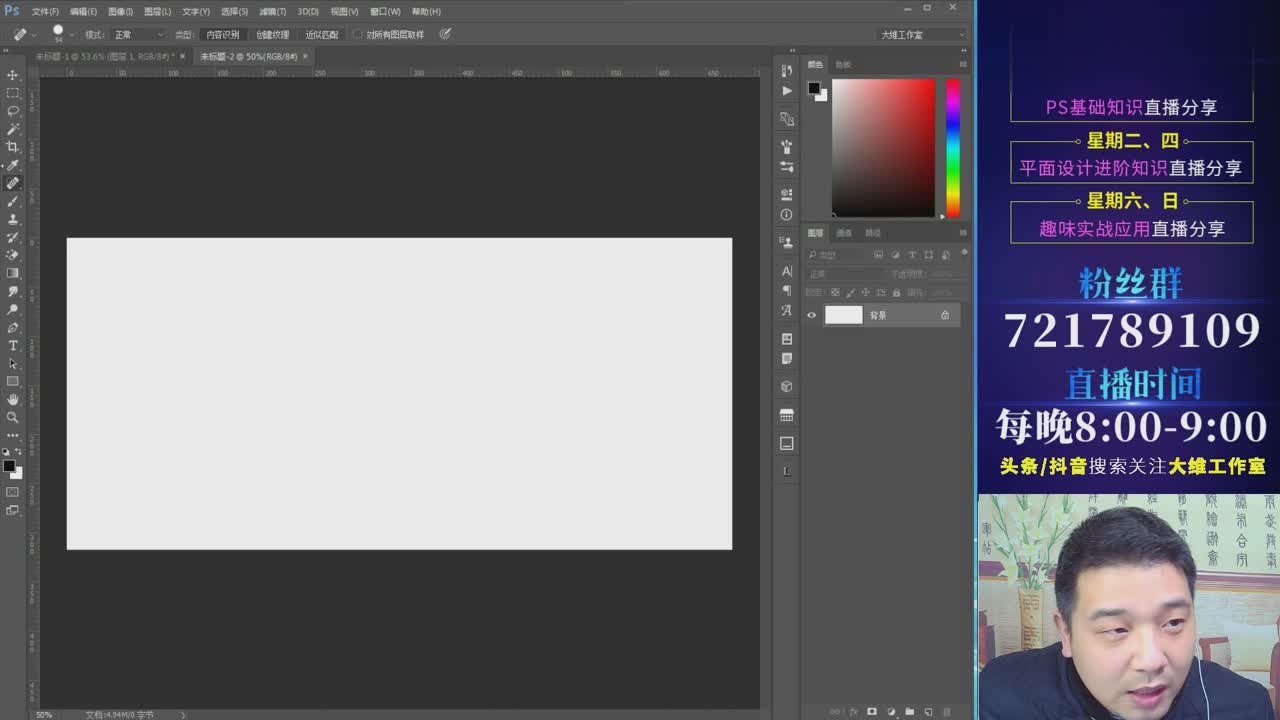The height and width of the screenshot is (720, 1280).
Task: Open the Layers panel options menu
Action: coord(963,233)
